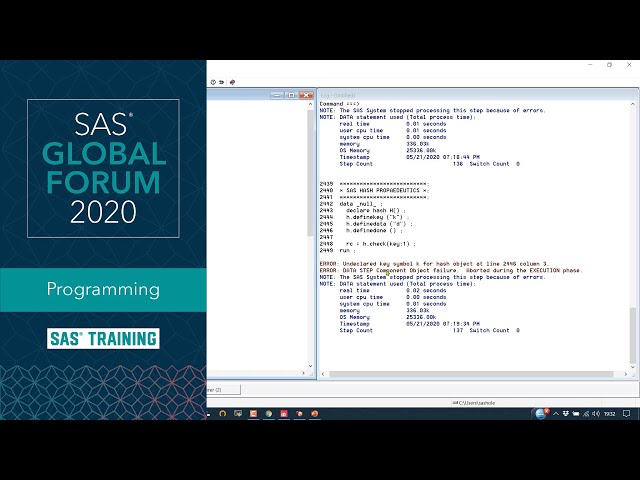Click the circled exclamation Break toolbar icon
Viewport: 640px width, 480px height.
click(x=213, y=82)
